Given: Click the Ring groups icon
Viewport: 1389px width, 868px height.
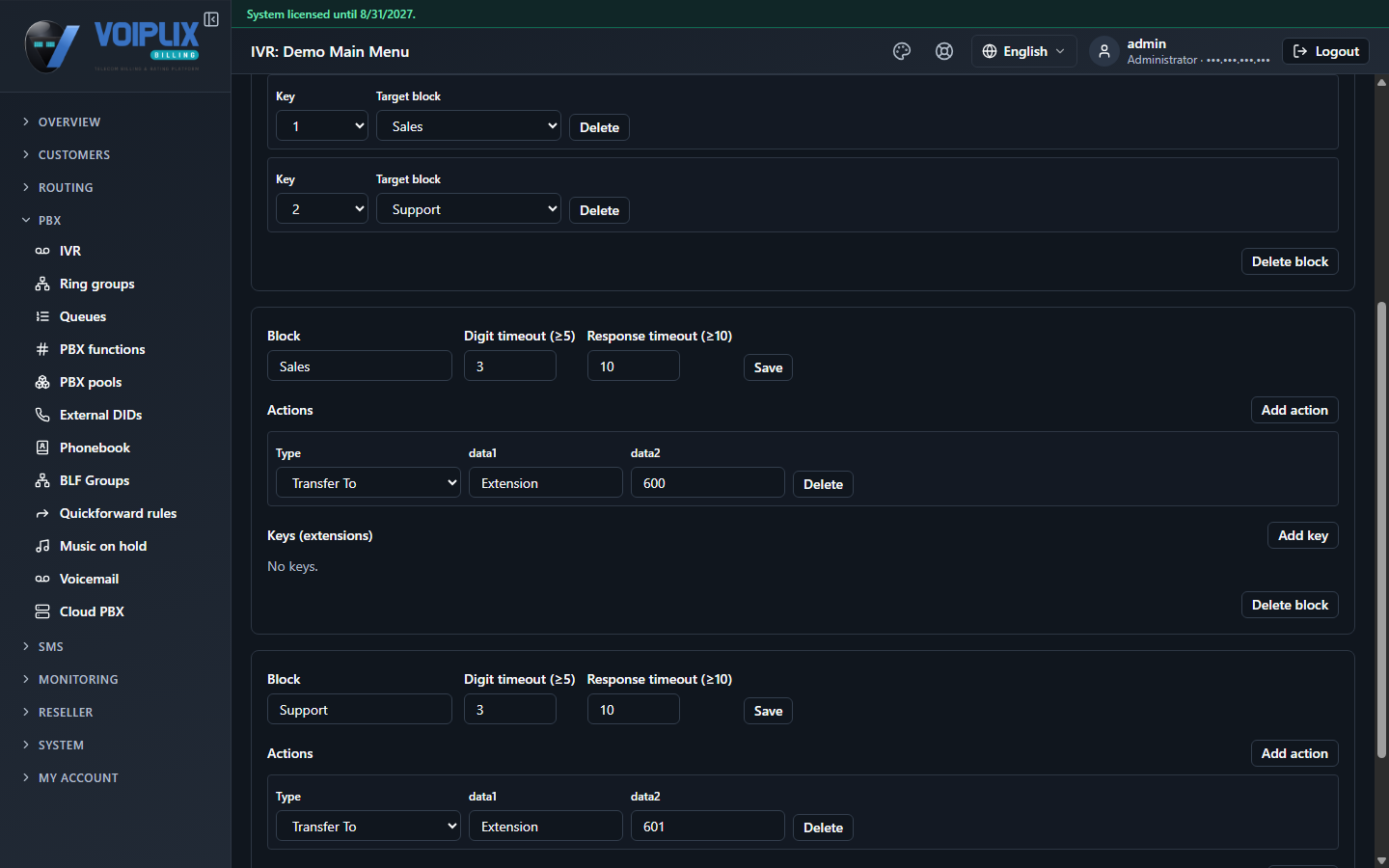Looking at the screenshot, I should point(42,284).
